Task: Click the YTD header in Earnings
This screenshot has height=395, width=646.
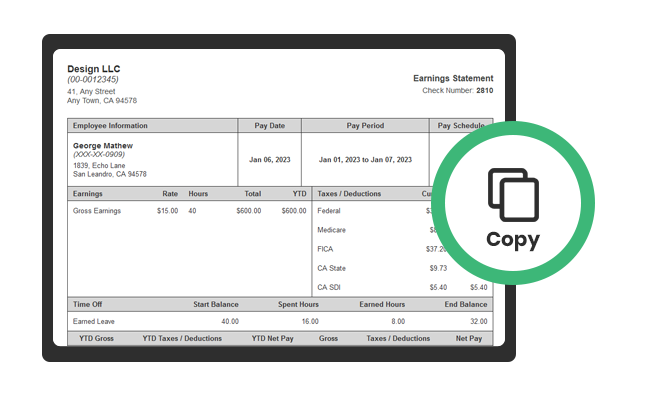Action: pos(299,194)
